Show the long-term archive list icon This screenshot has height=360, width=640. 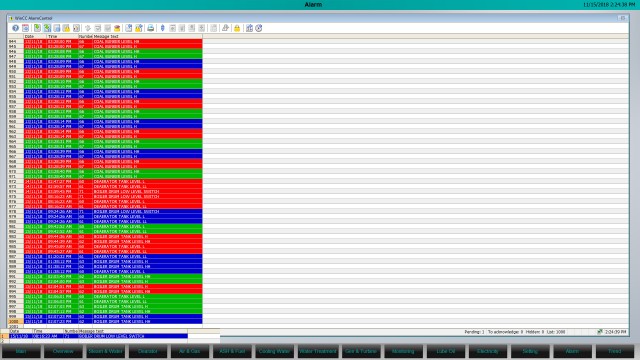(x=57, y=28)
